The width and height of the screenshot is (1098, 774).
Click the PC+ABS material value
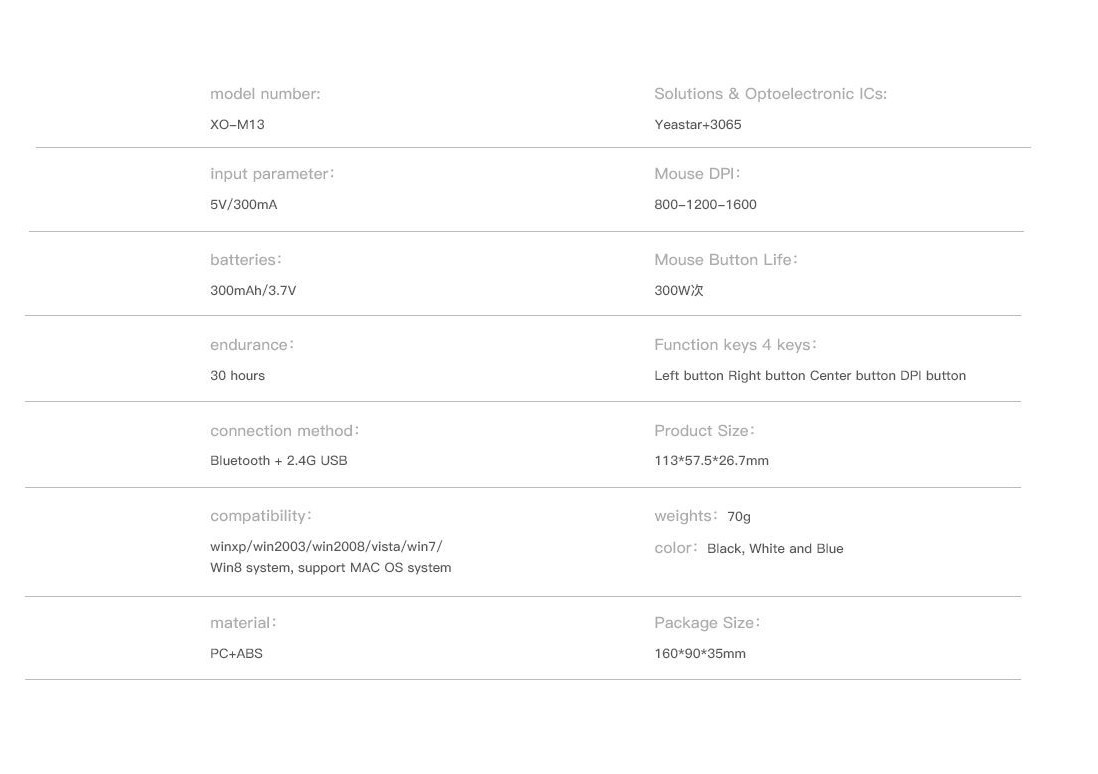[x=236, y=654]
